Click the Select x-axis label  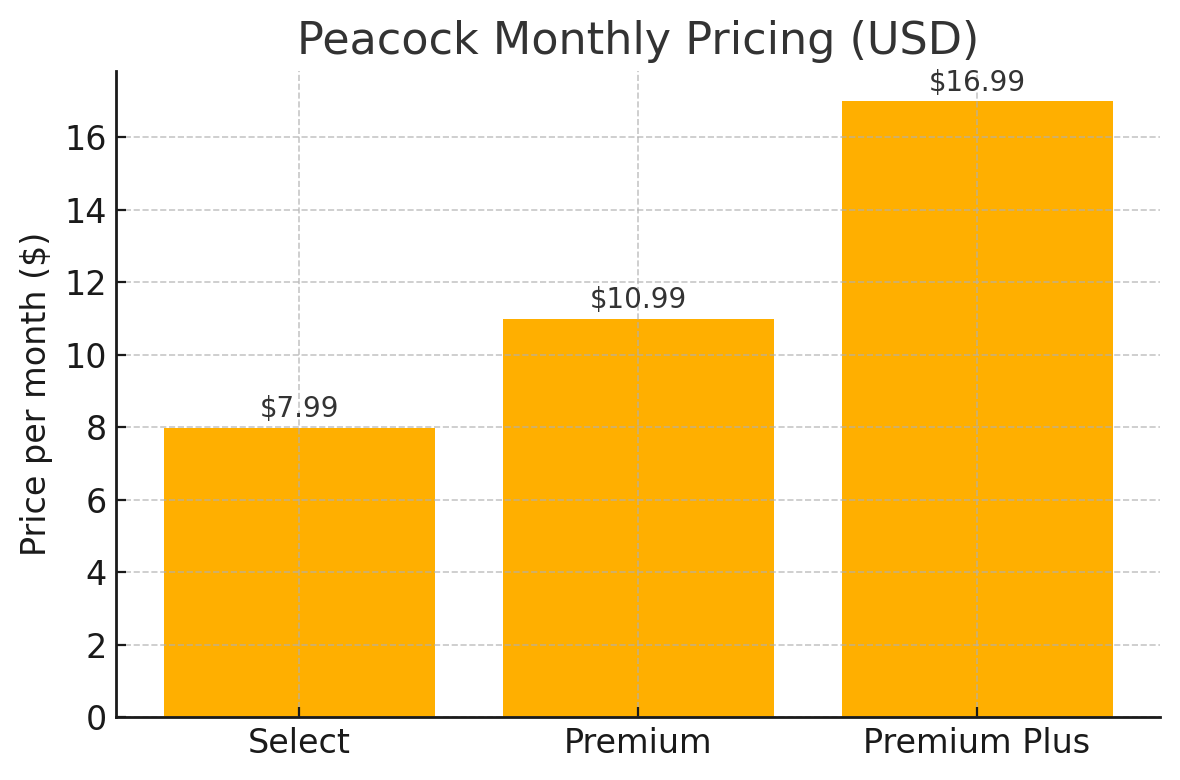[300, 742]
